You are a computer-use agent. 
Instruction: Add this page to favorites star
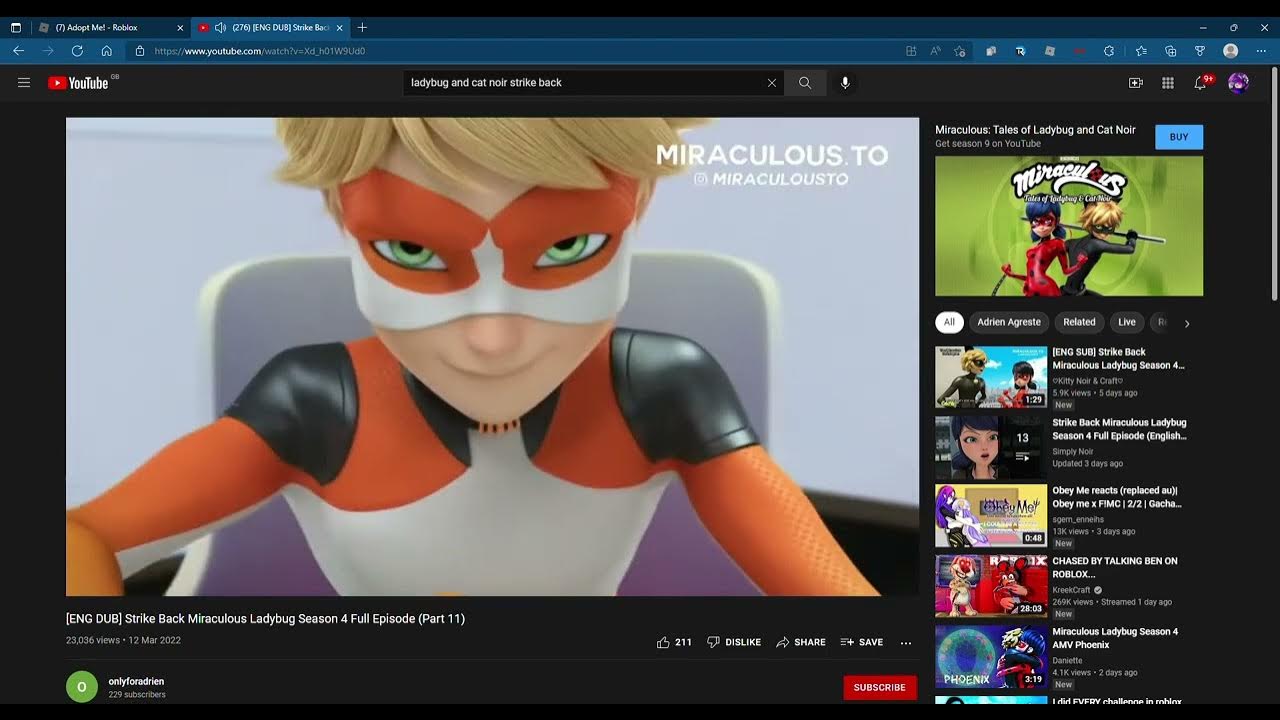(960, 51)
